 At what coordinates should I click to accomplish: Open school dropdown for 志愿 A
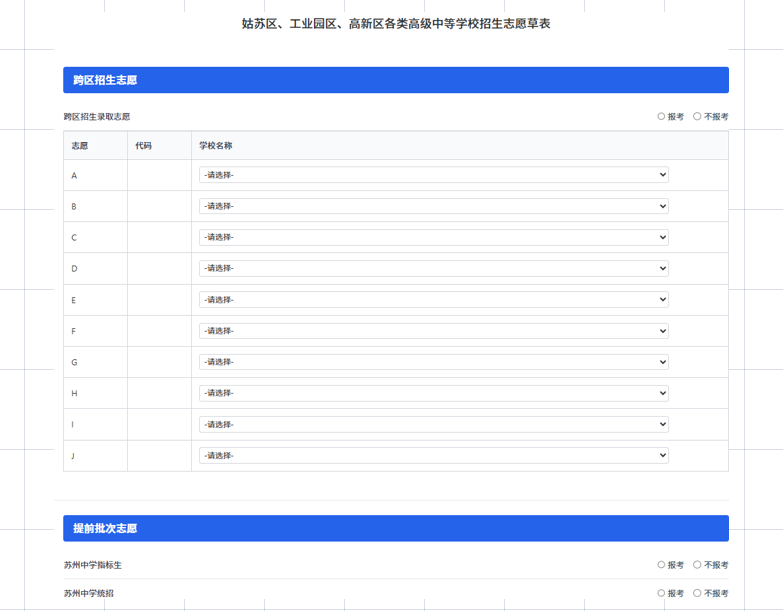pyautogui.click(x=433, y=175)
